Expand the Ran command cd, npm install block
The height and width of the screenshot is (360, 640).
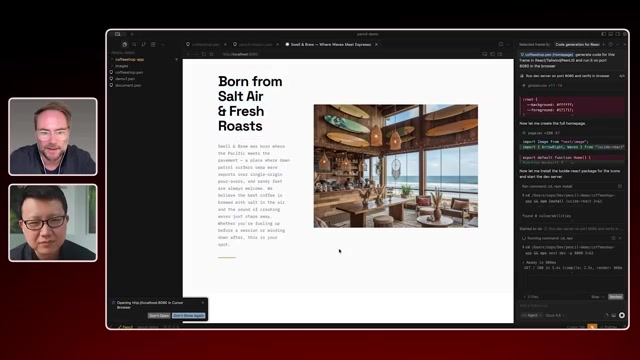coord(547,187)
